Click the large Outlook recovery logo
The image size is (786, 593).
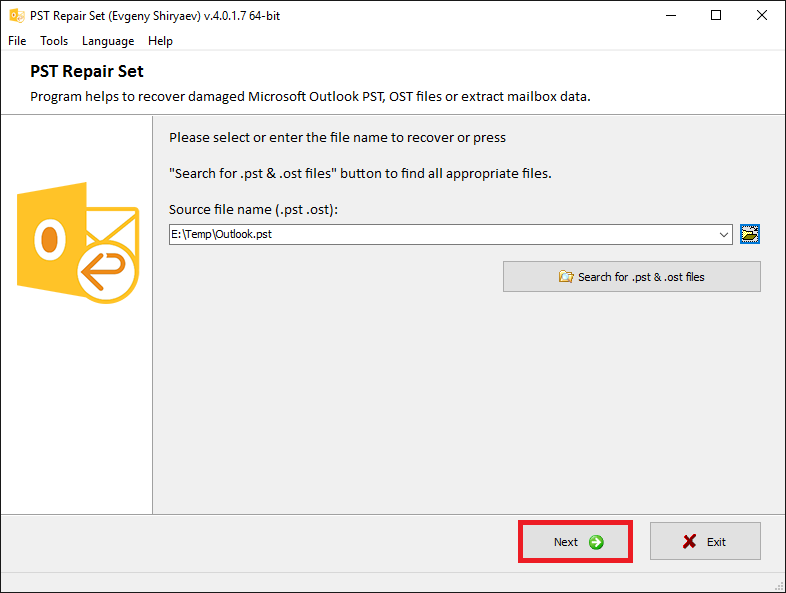[x=78, y=243]
